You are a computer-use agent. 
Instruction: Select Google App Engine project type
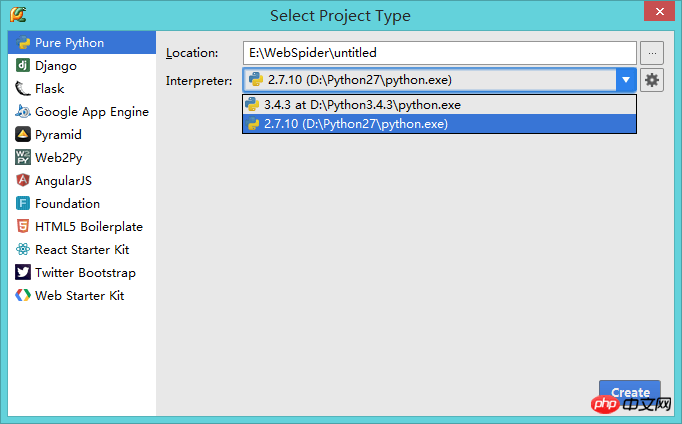coord(82,112)
